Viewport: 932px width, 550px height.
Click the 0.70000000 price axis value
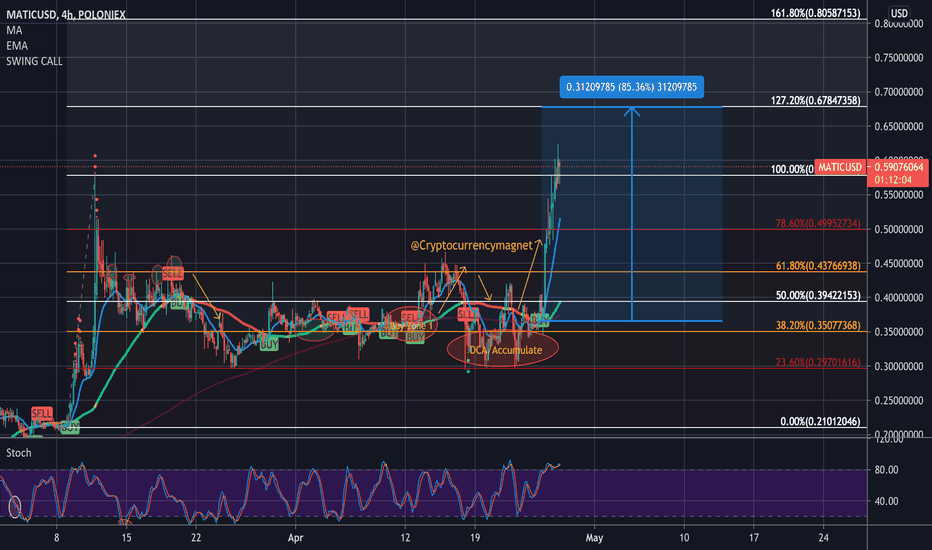(x=899, y=92)
